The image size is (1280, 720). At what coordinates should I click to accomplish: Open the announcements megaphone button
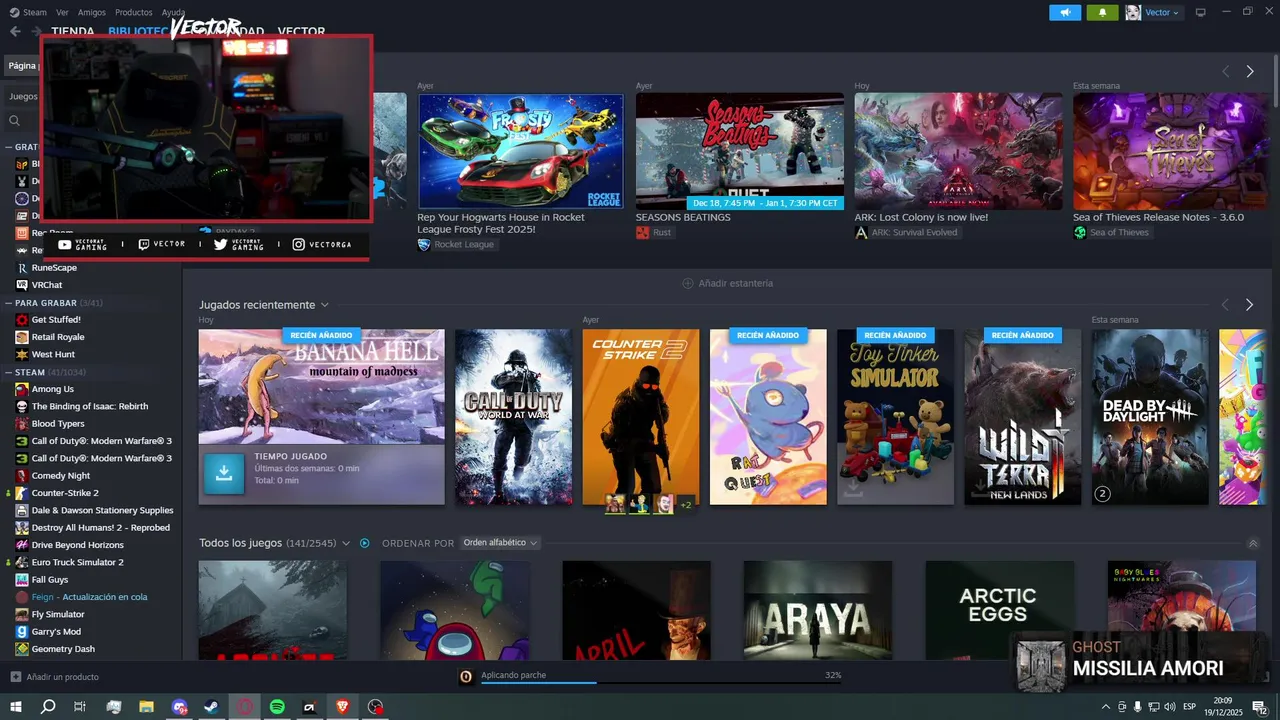(x=1065, y=12)
